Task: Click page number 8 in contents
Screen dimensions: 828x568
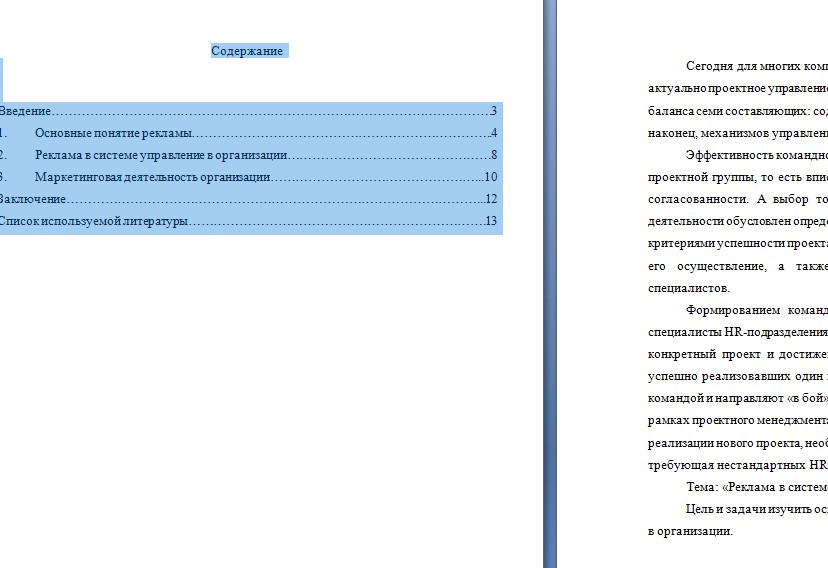Action: (494, 155)
